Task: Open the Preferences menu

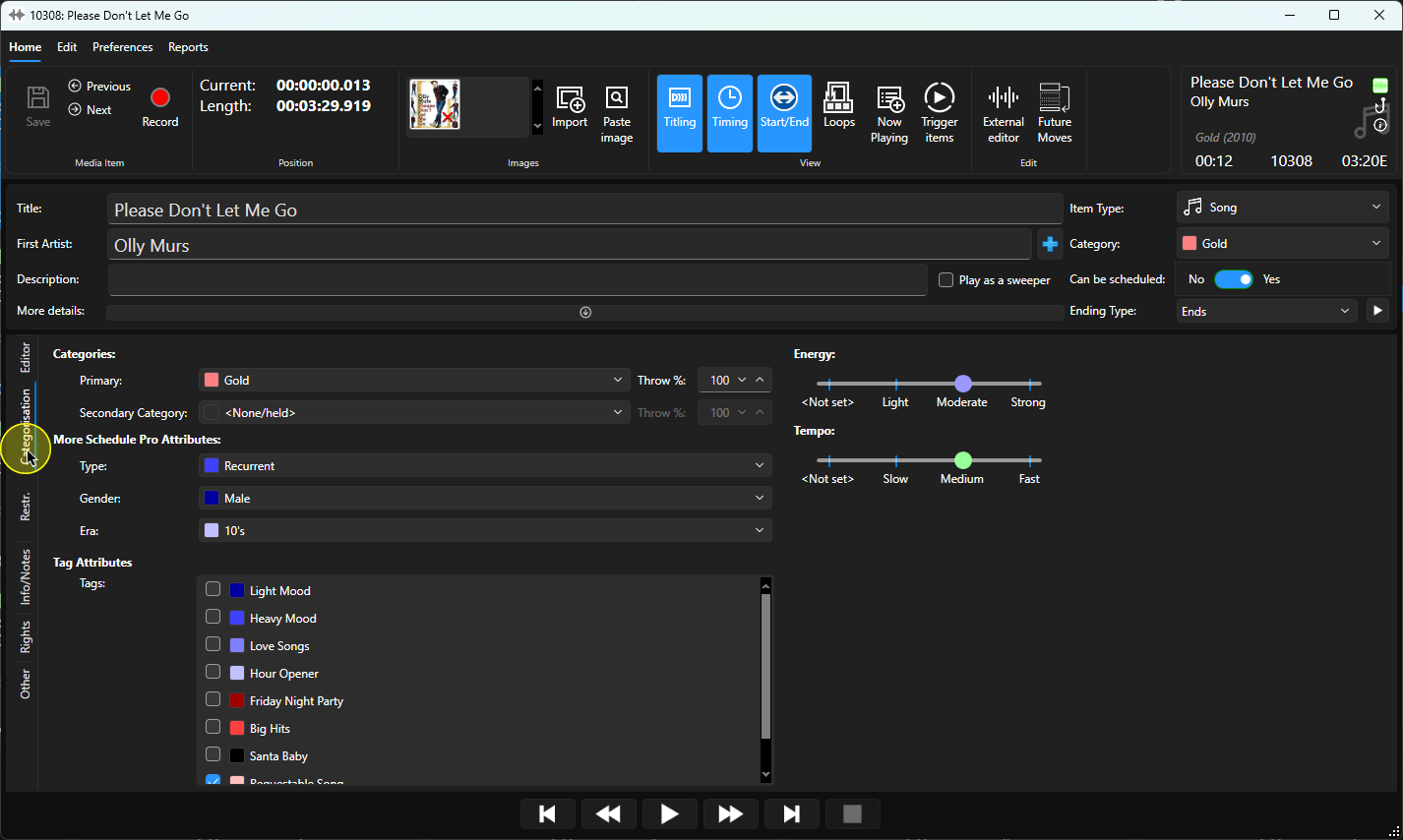Action: (x=123, y=47)
